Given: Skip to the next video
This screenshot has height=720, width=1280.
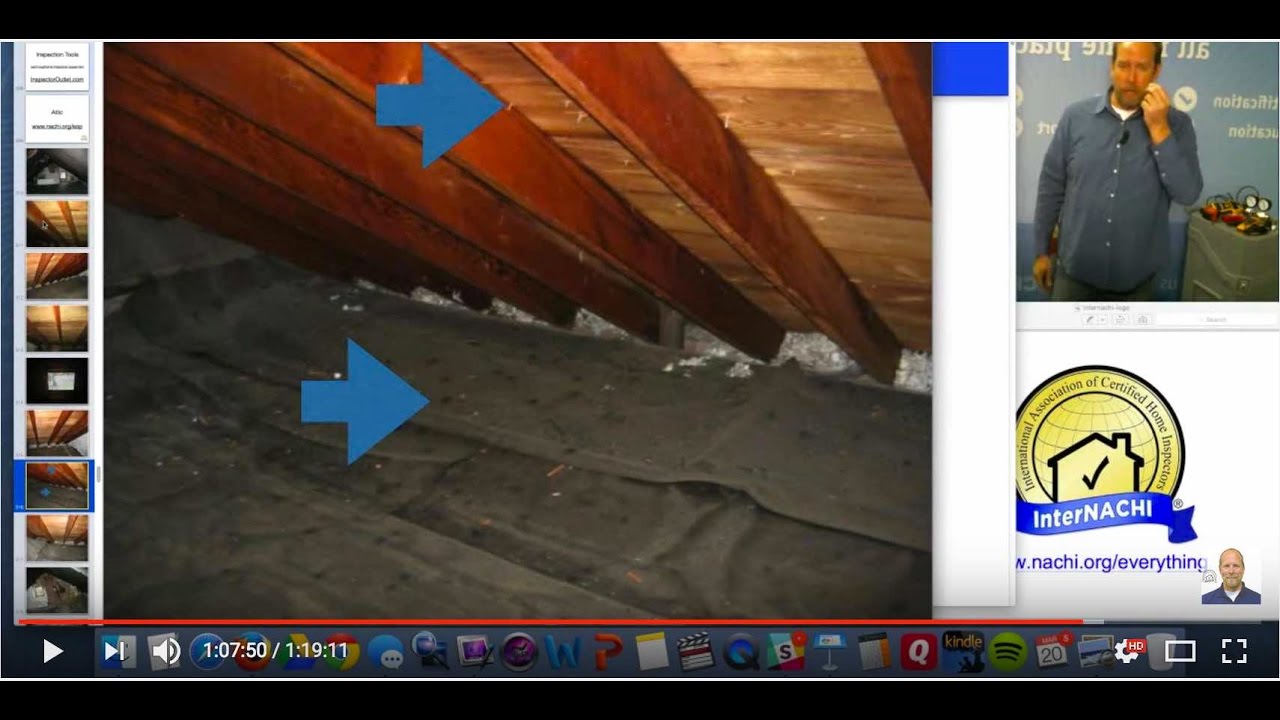Looking at the screenshot, I should pyautogui.click(x=115, y=652).
